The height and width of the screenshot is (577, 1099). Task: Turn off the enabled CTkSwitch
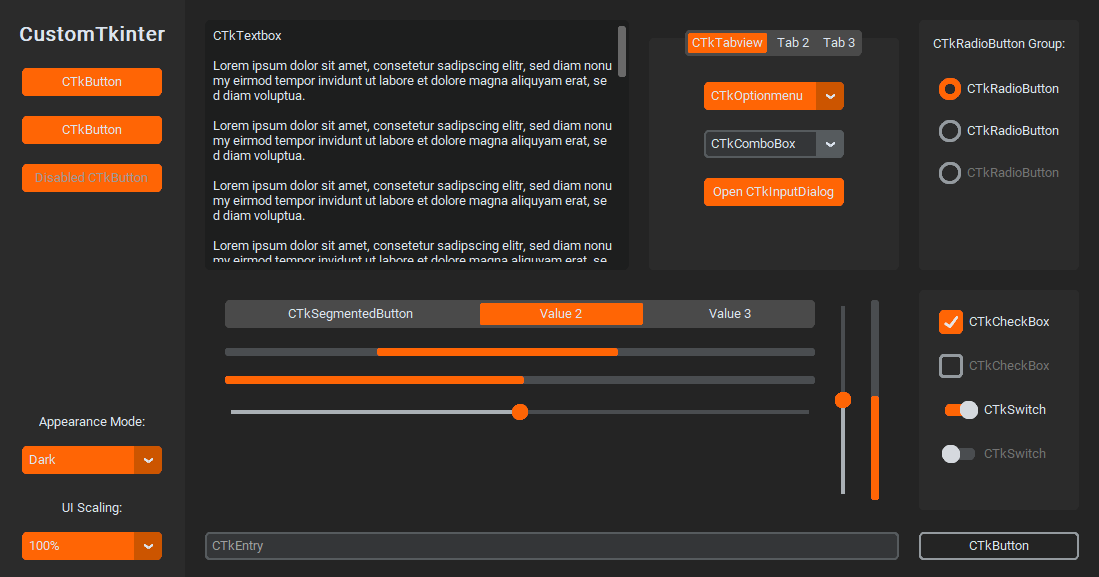pyautogui.click(x=957, y=409)
